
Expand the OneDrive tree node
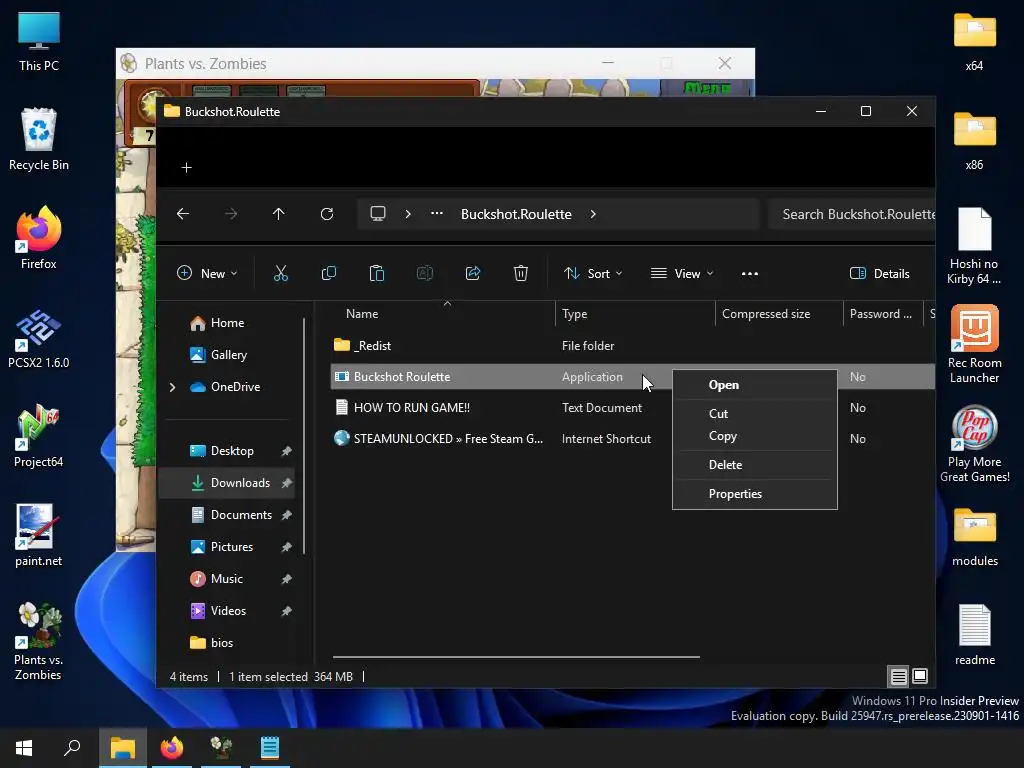(x=172, y=387)
